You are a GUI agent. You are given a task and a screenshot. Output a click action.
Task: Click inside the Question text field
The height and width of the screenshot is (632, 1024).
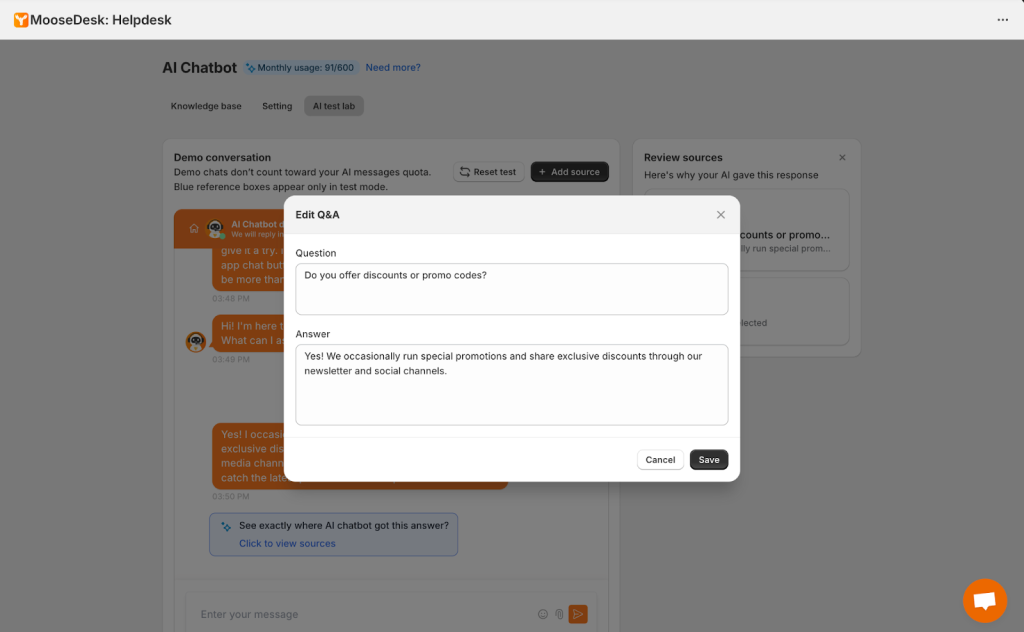[x=511, y=289]
